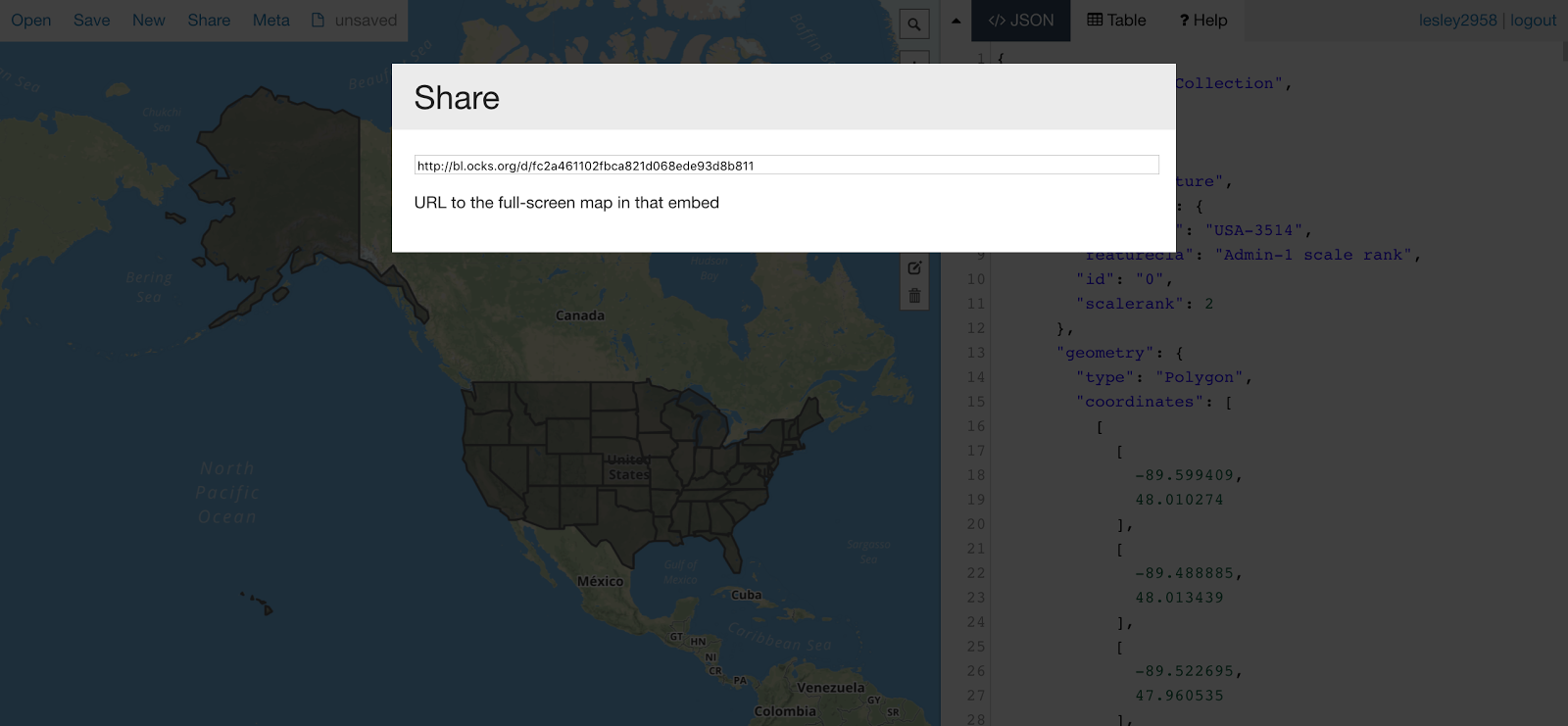Open the Save menu
The height and width of the screenshot is (726, 1568).
coord(92,20)
